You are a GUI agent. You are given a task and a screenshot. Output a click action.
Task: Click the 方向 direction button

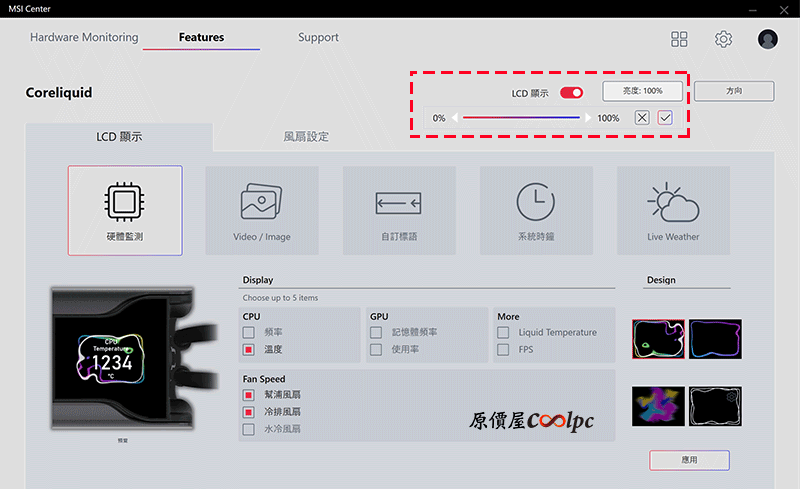point(734,91)
